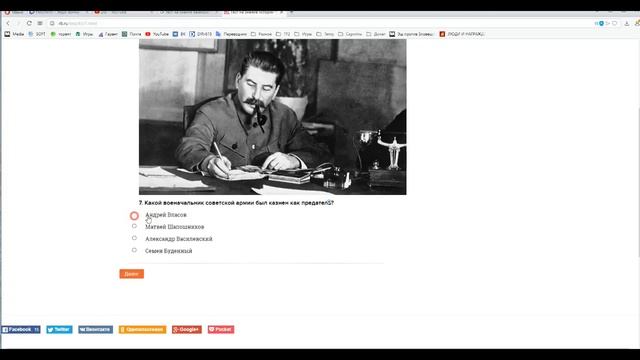Expand the Тесты bookmarks folder
The height and width of the screenshot is (360, 640).
(x=325, y=34)
